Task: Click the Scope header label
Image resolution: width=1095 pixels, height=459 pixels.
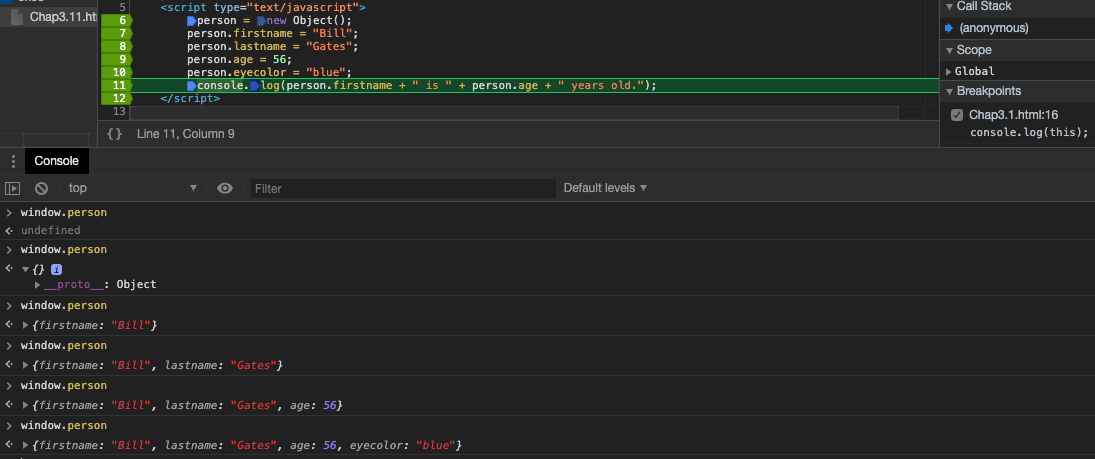Action: coord(974,50)
